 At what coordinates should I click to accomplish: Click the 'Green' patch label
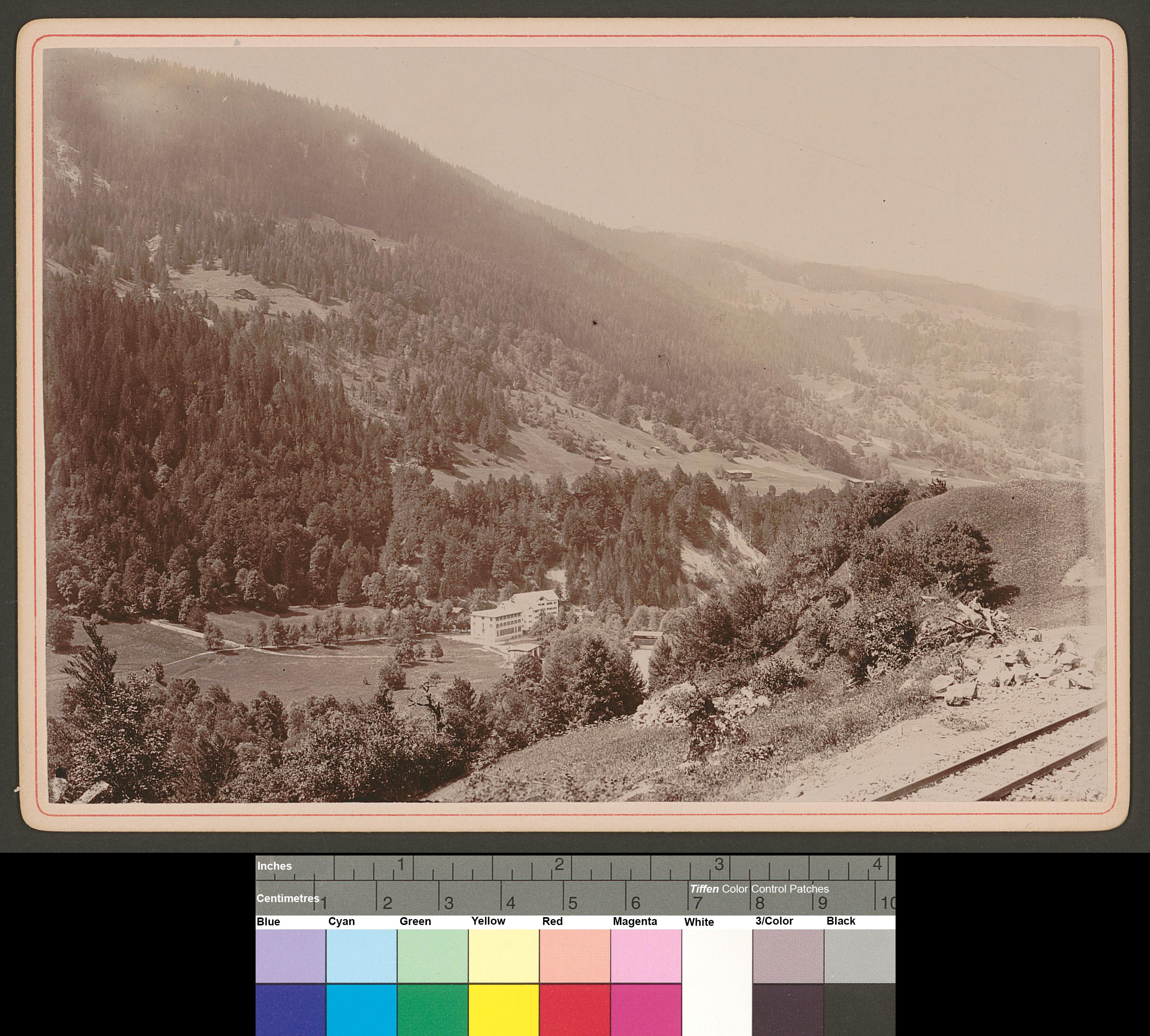click(415, 921)
